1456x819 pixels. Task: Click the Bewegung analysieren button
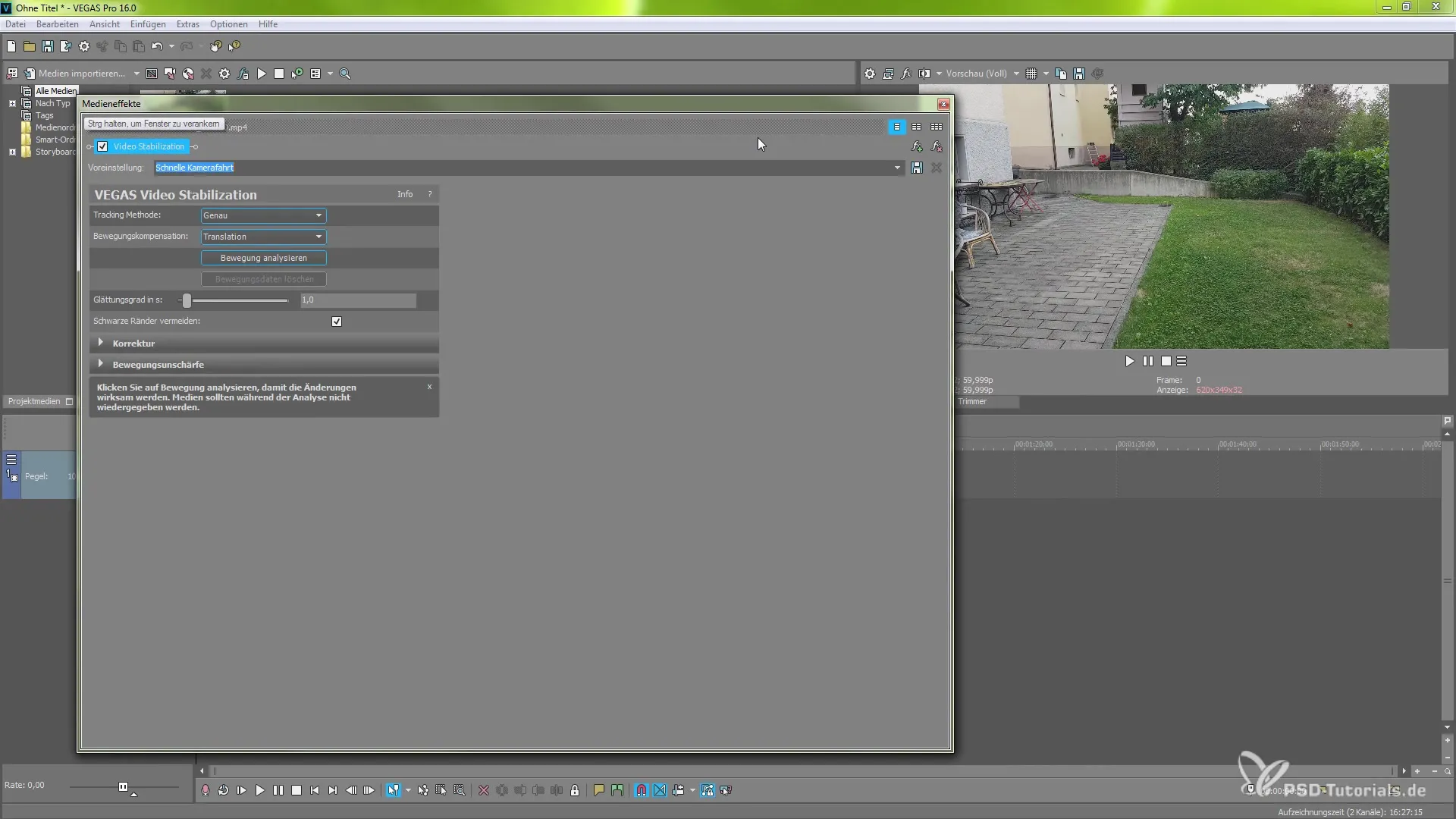[x=263, y=258]
